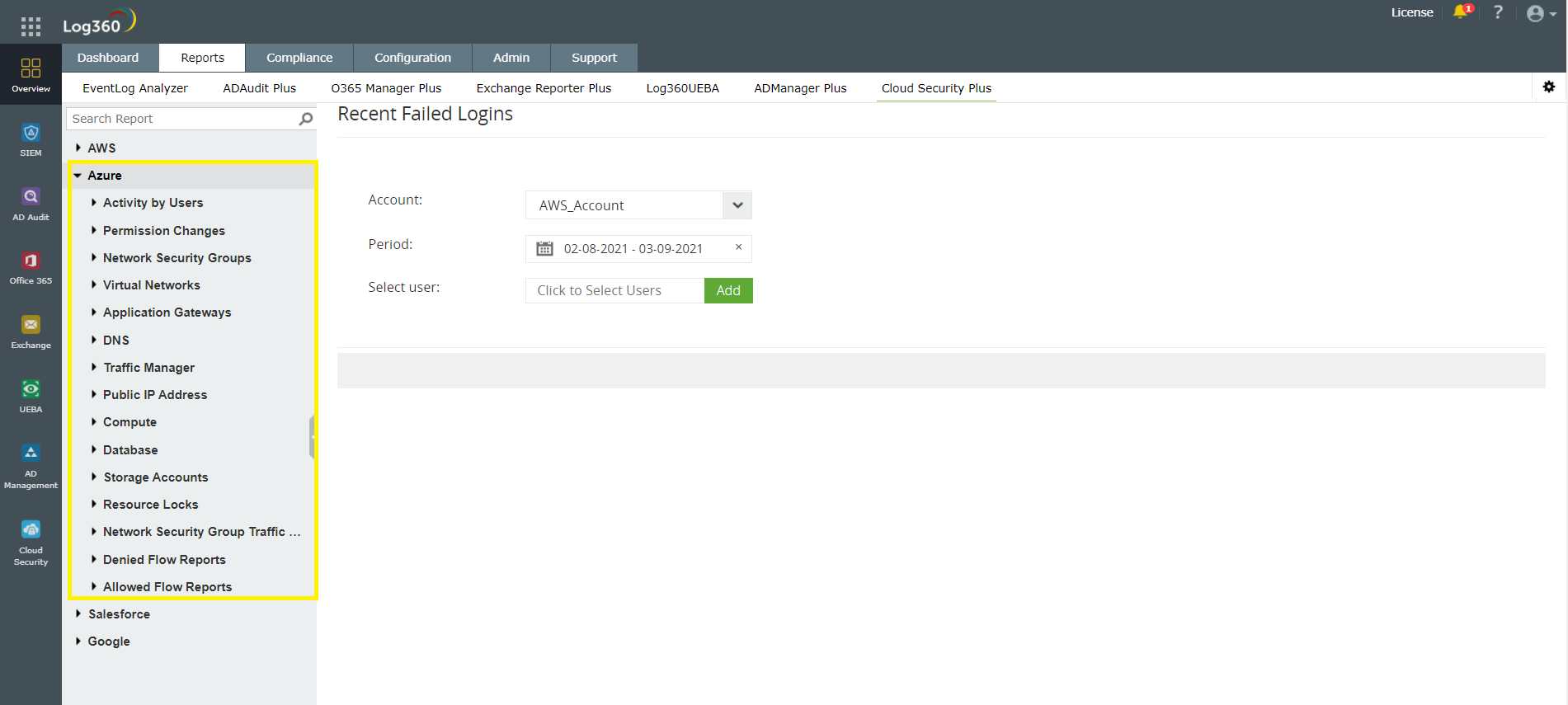Viewport: 1568px width, 705px height.
Task: Switch to the Support tab
Action: pyautogui.click(x=594, y=58)
